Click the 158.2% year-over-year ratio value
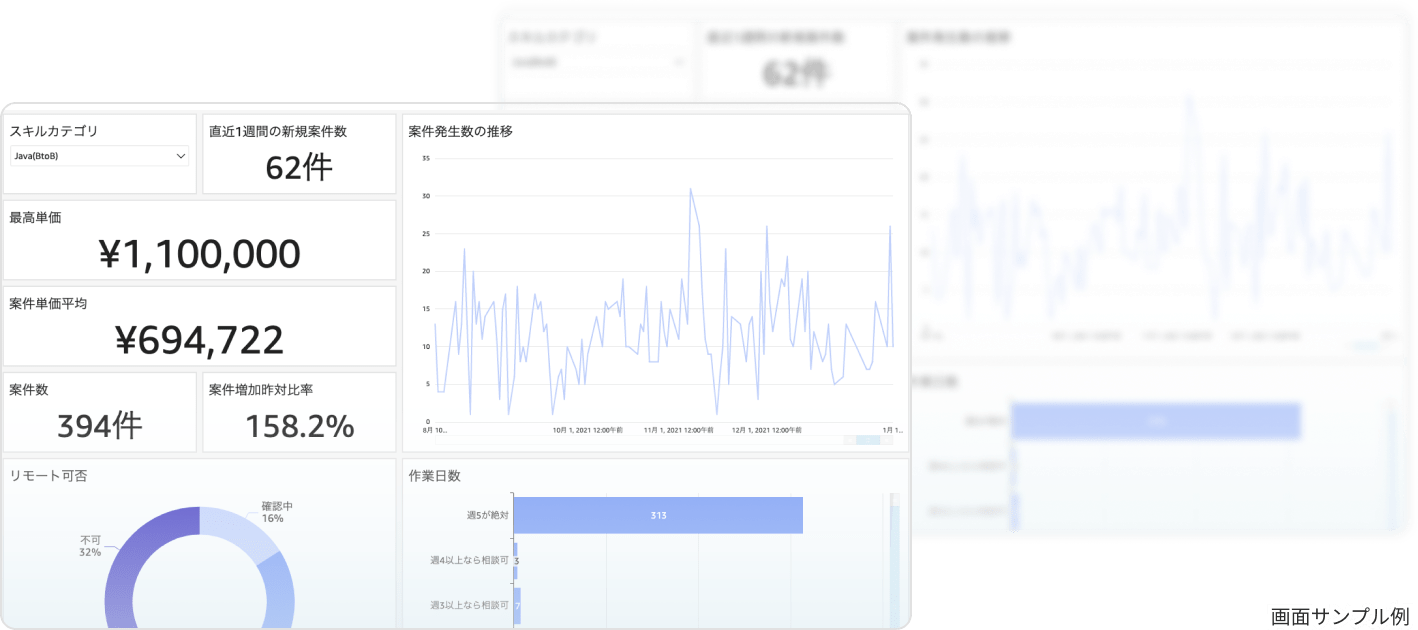Image resolution: width=1418 pixels, height=630 pixels. (x=299, y=426)
